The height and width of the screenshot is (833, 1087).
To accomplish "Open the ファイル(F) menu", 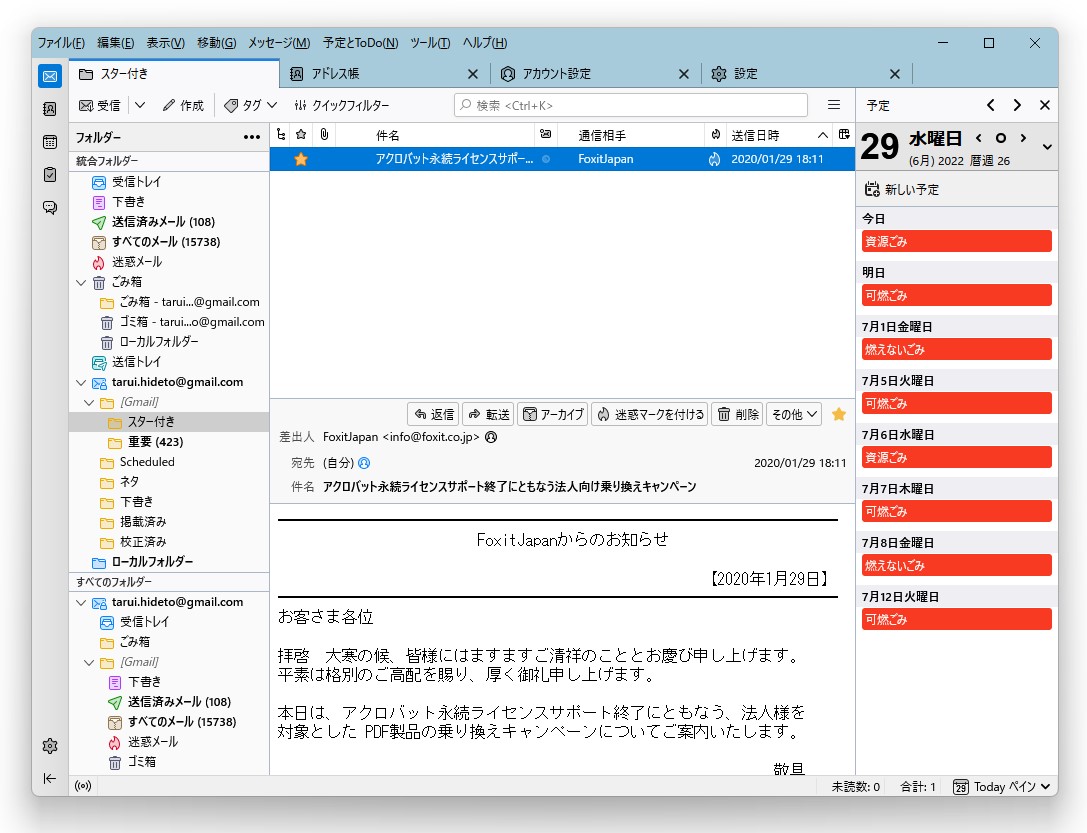I will pos(61,43).
